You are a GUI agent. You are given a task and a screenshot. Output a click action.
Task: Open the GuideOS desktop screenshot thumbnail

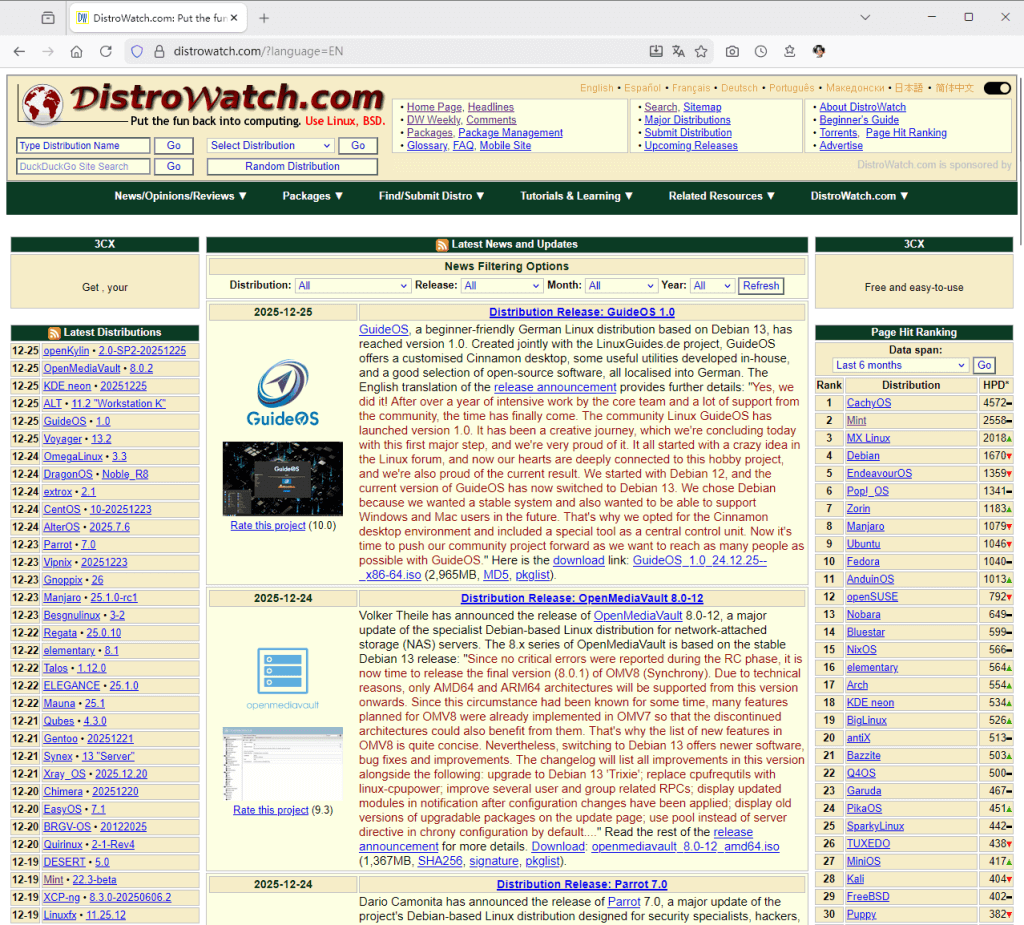(283, 479)
